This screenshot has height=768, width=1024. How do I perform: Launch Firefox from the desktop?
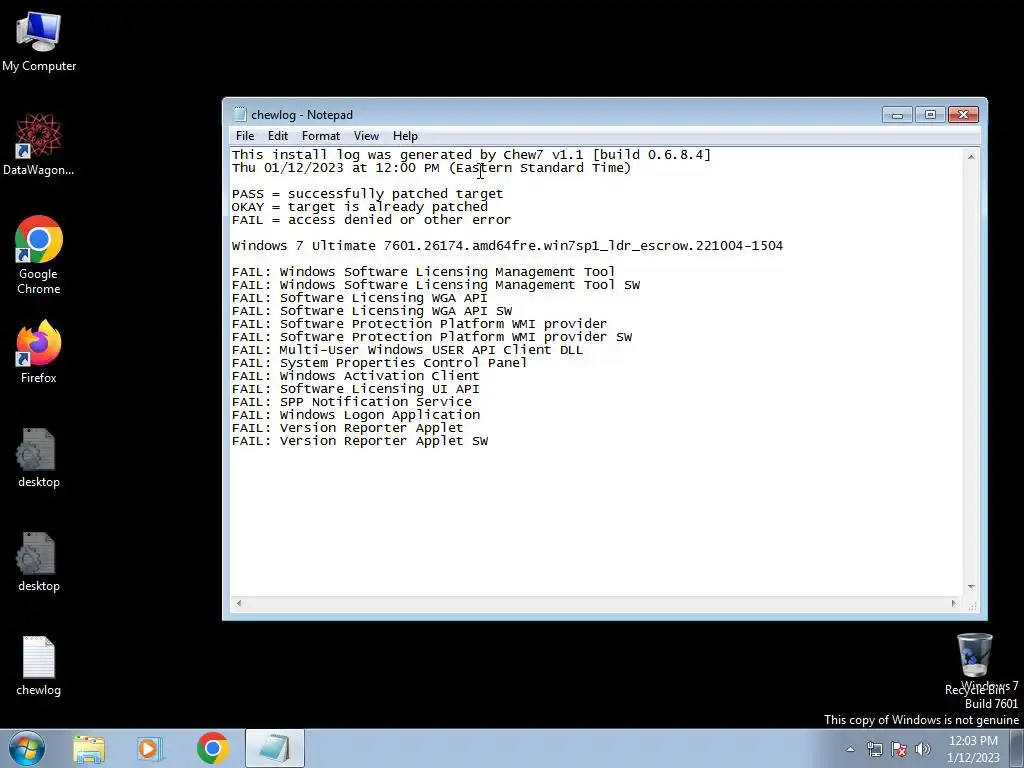point(39,351)
